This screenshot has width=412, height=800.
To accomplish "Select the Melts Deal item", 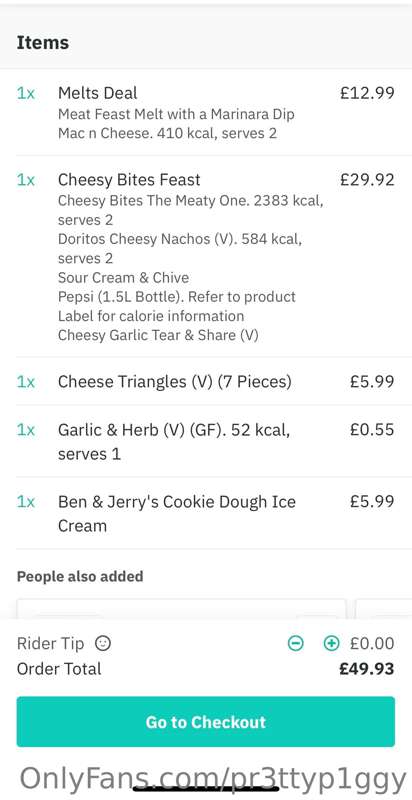I will (x=205, y=112).
